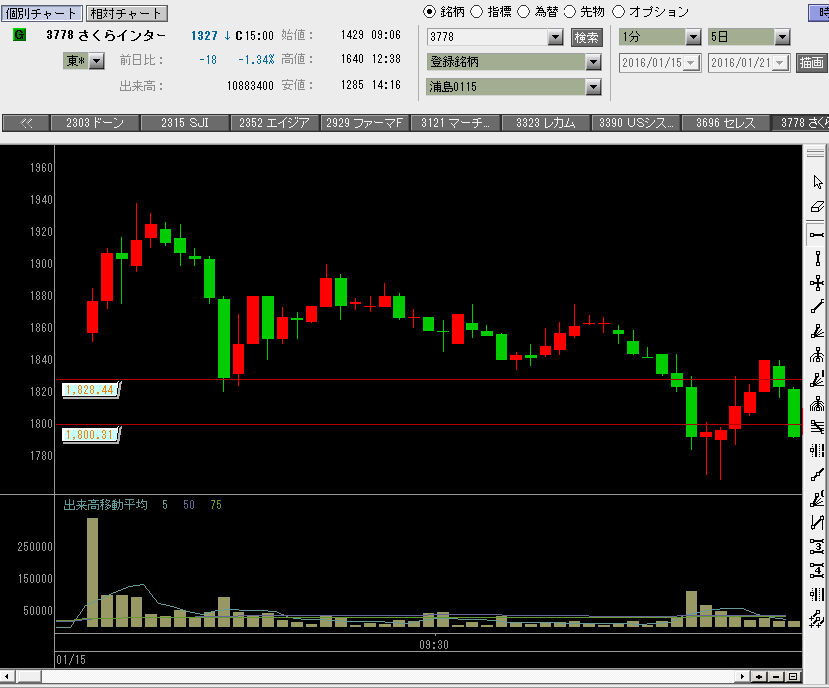Click the current price 1327
The image size is (829, 688).
(204, 36)
